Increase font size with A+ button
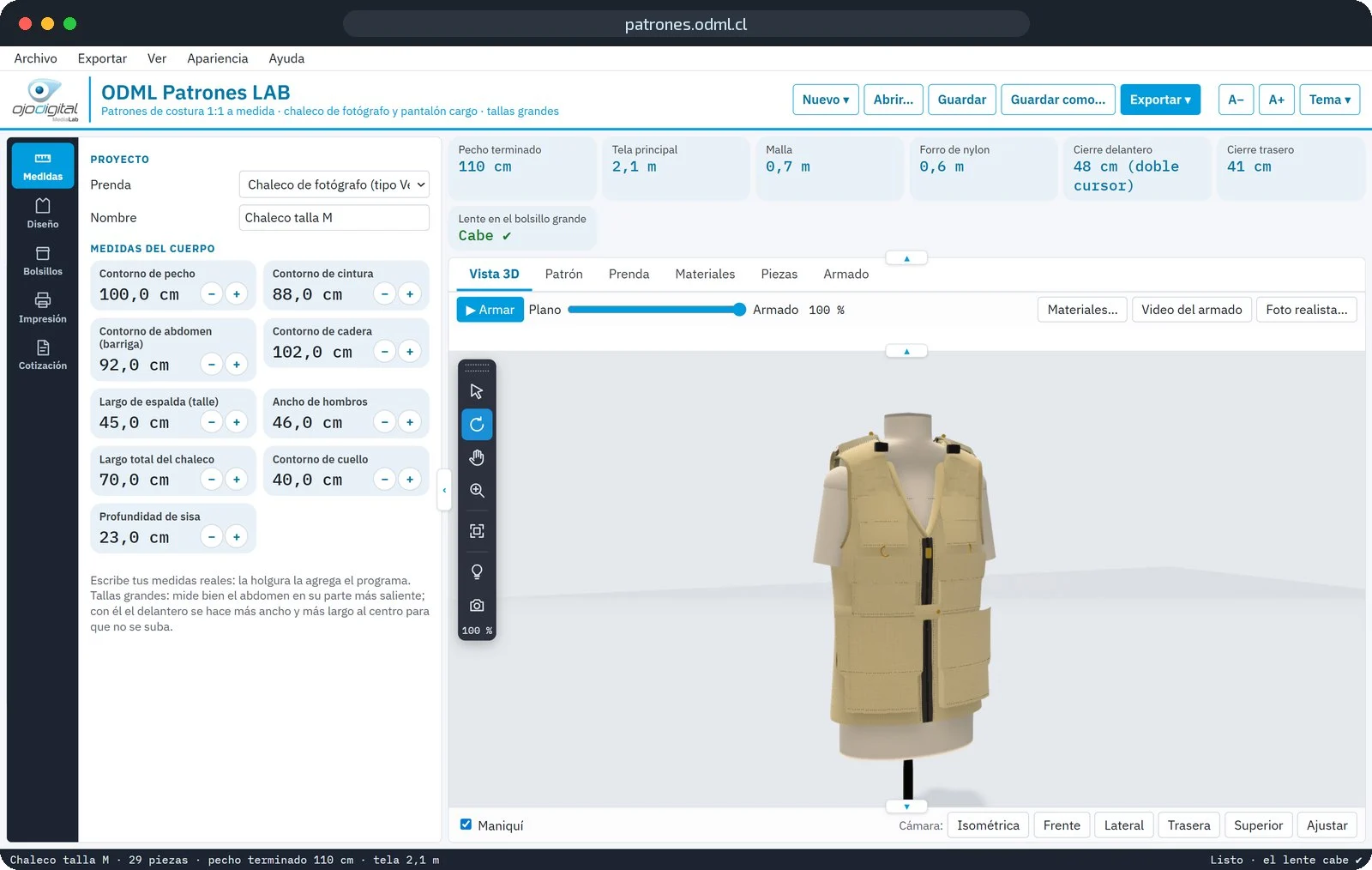 click(x=1277, y=100)
